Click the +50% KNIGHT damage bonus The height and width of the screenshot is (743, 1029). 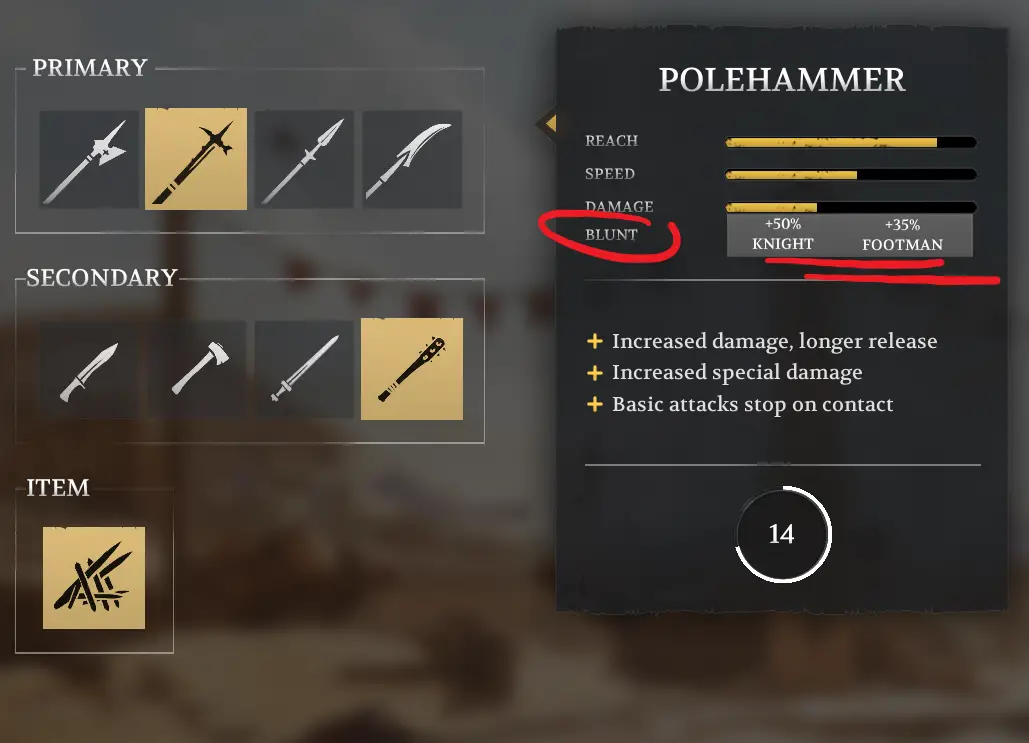[x=782, y=234]
